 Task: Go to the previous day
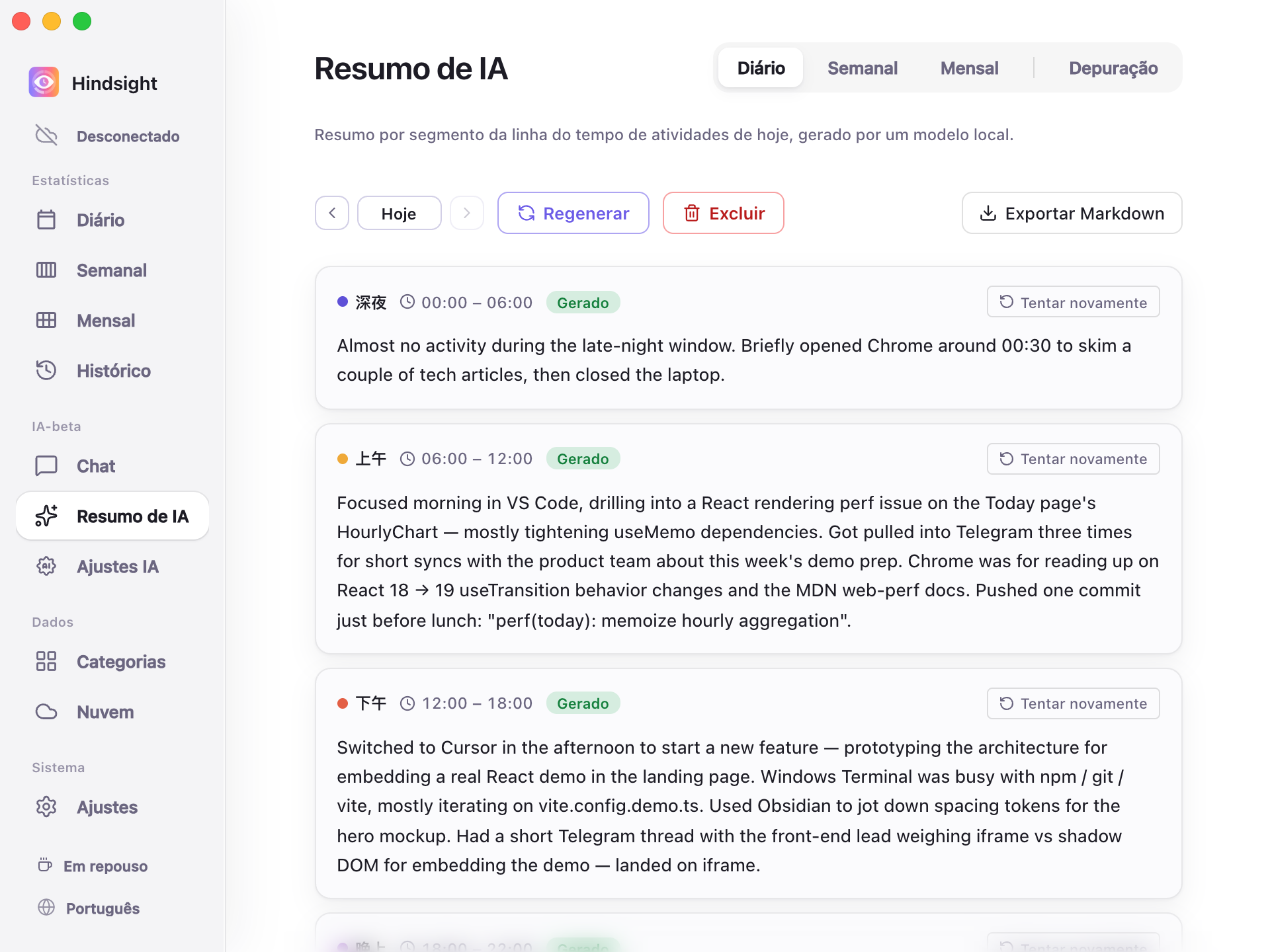pyautogui.click(x=332, y=213)
